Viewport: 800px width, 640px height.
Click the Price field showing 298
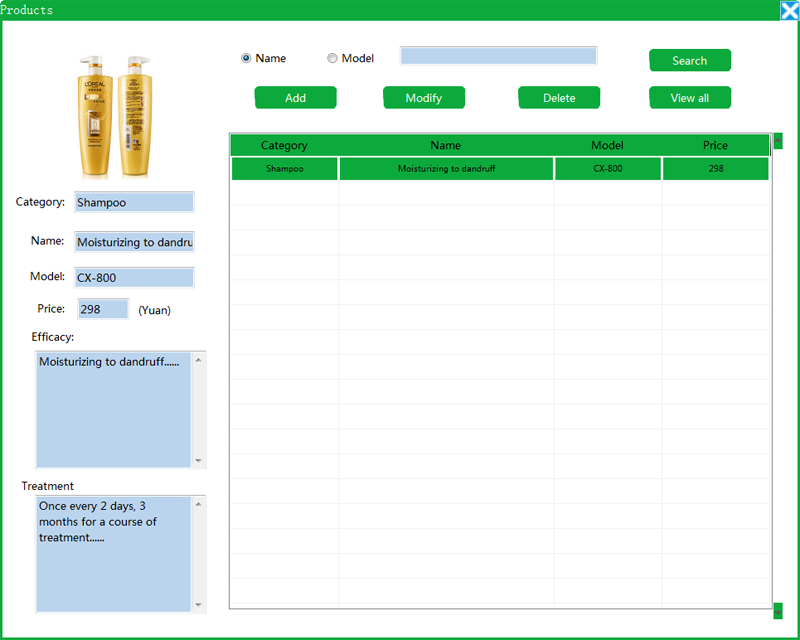[103, 309]
